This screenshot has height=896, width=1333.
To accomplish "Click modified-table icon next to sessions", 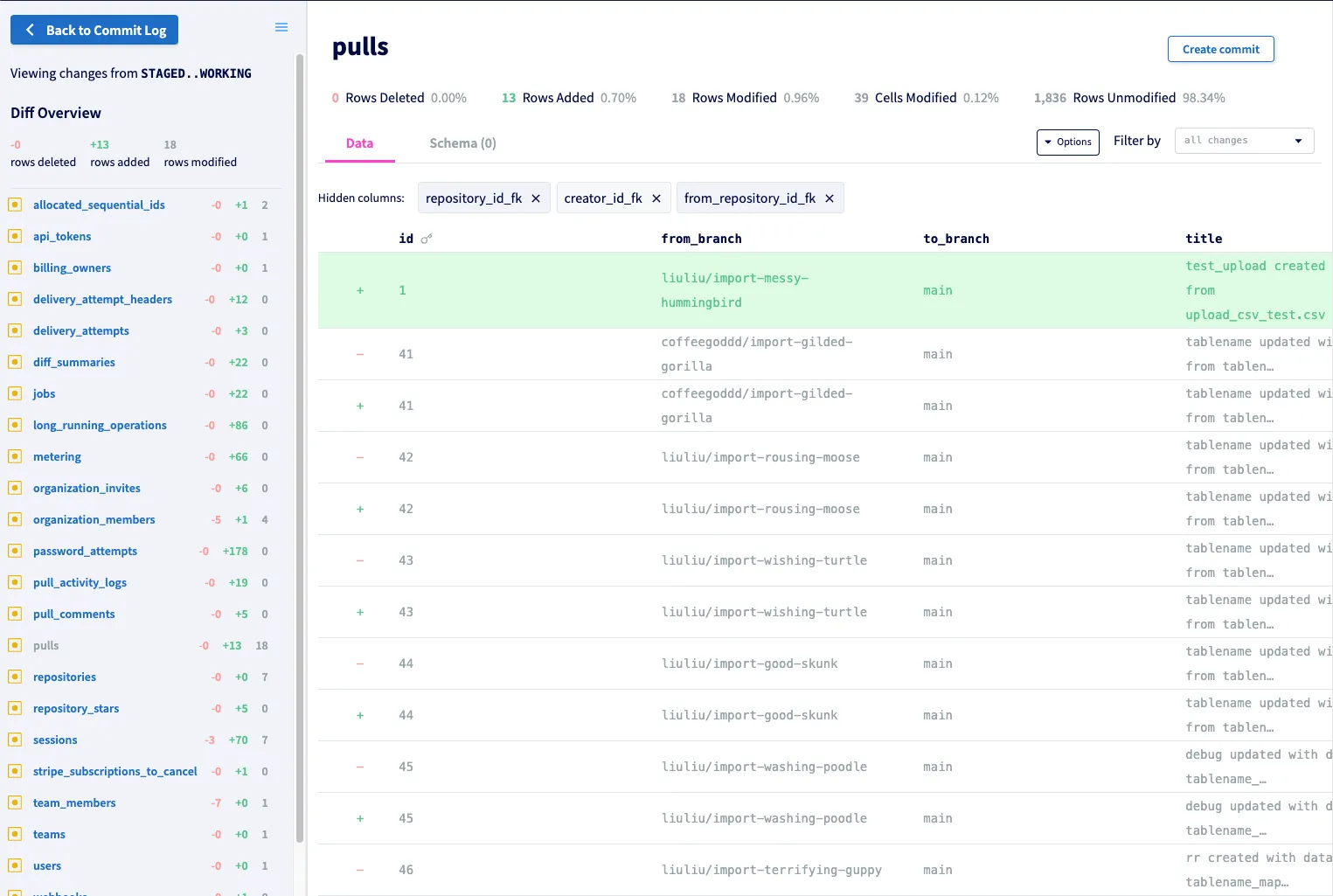I will 15,740.
